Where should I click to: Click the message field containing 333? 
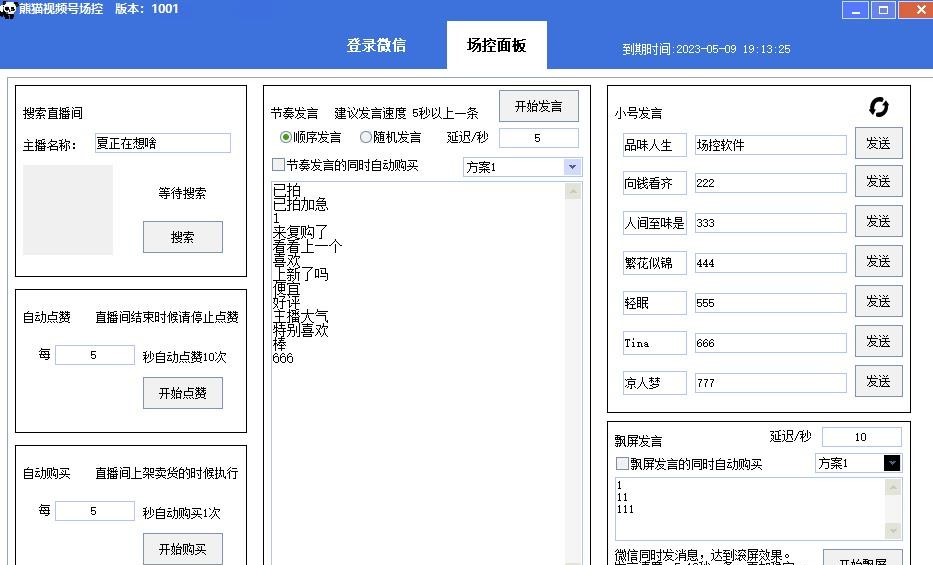[x=771, y=223]
